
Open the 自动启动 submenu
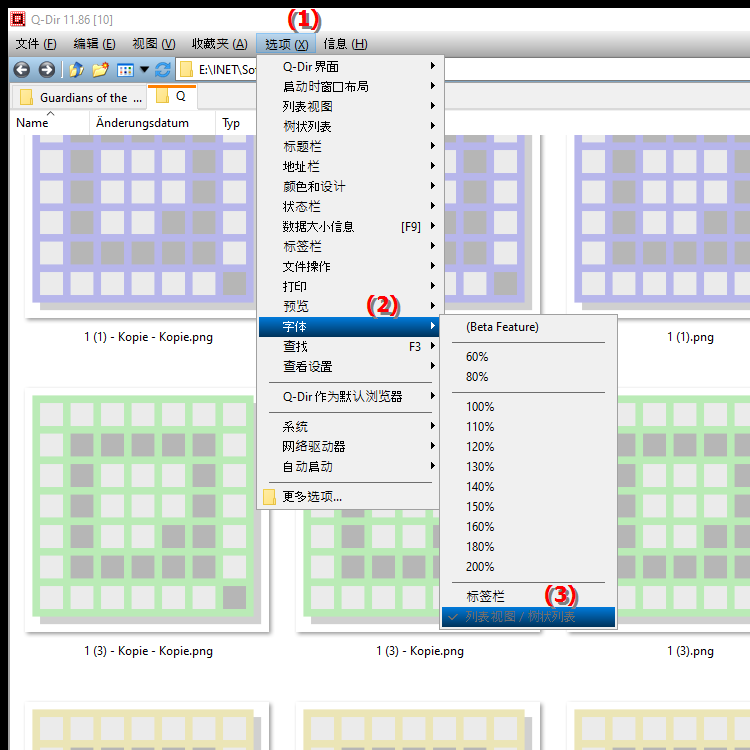tap(349, 466)
